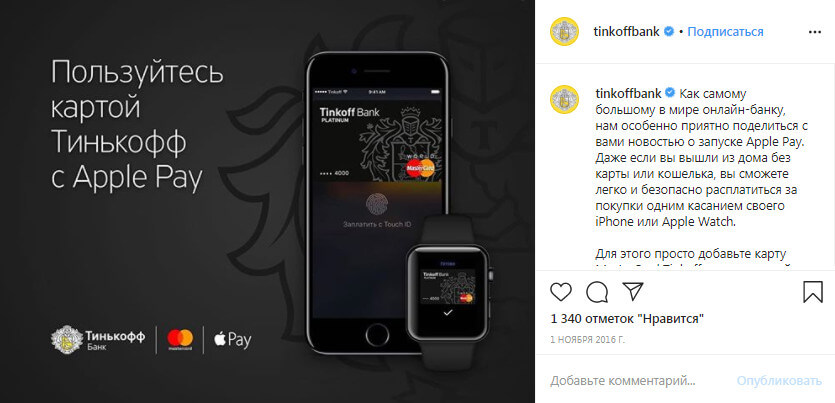Screen dimensions: 835x403
Task: Follow the account via Подписаться
Action: [x=725, y=32]
